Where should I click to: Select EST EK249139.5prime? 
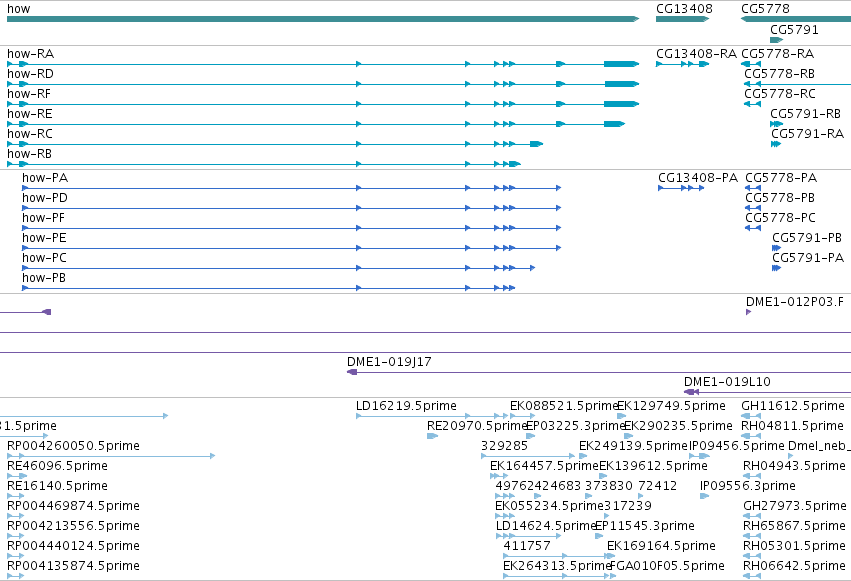tap(633, 446)
